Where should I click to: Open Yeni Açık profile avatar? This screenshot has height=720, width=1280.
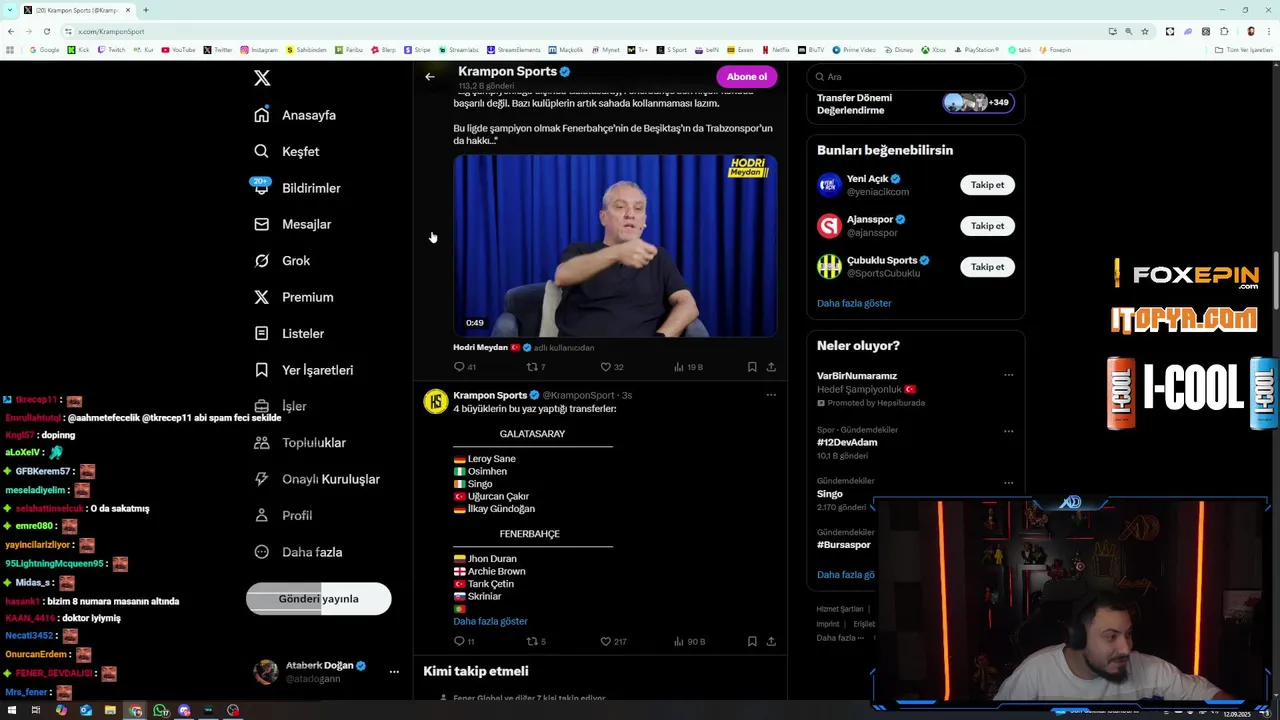click(x=829, y=185)
